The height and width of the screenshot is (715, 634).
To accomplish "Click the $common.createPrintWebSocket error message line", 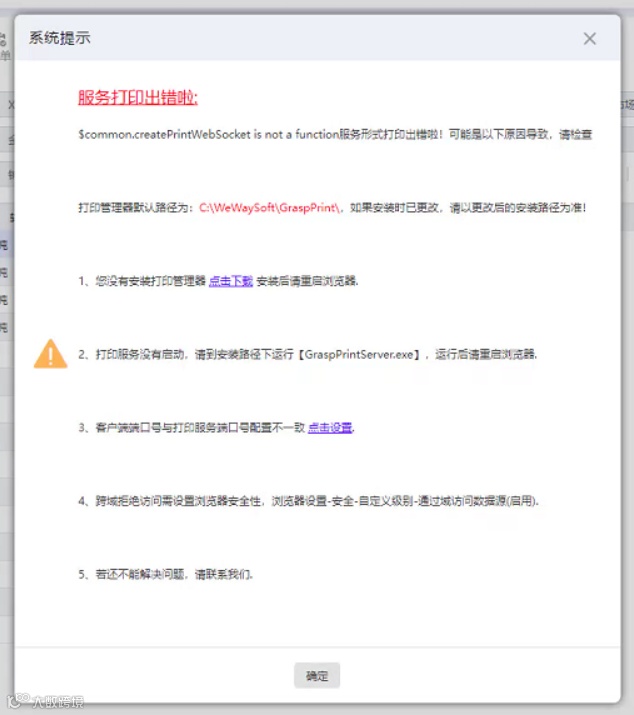I will (335, 135).
